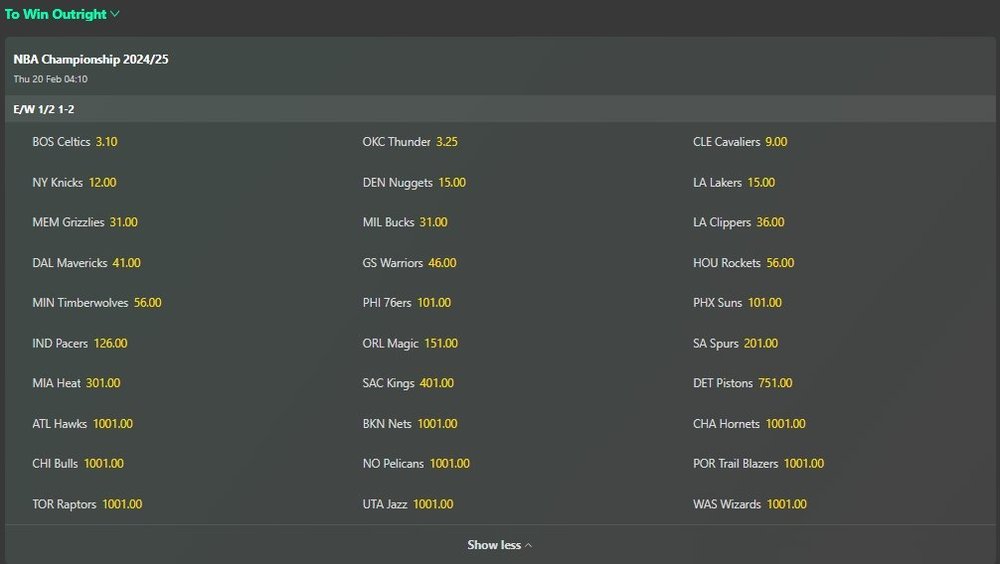Image resolution: width=1000 pixels, height=564 pixels.
Task: Pick SA Spurs at 201.00
Action: coord(760,344)
